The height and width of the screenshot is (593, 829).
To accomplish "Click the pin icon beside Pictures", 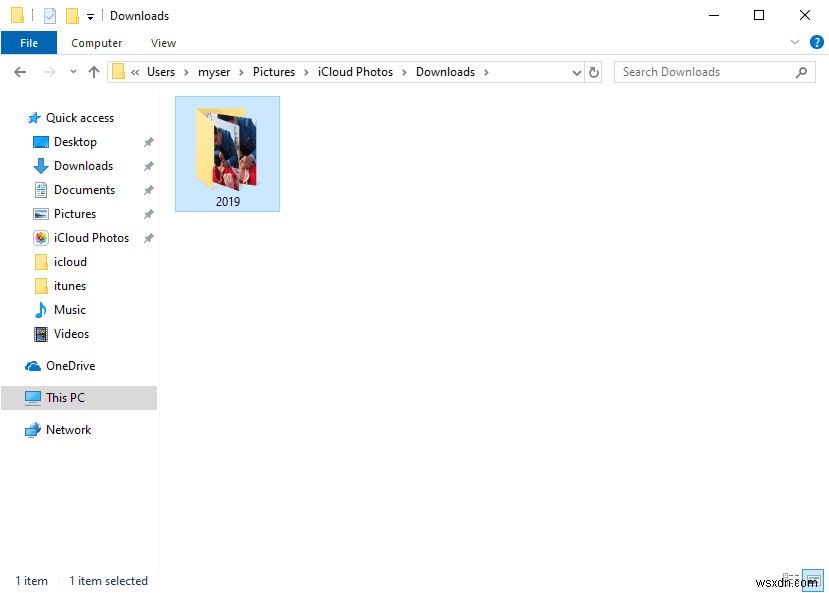I will pos(149,214).
